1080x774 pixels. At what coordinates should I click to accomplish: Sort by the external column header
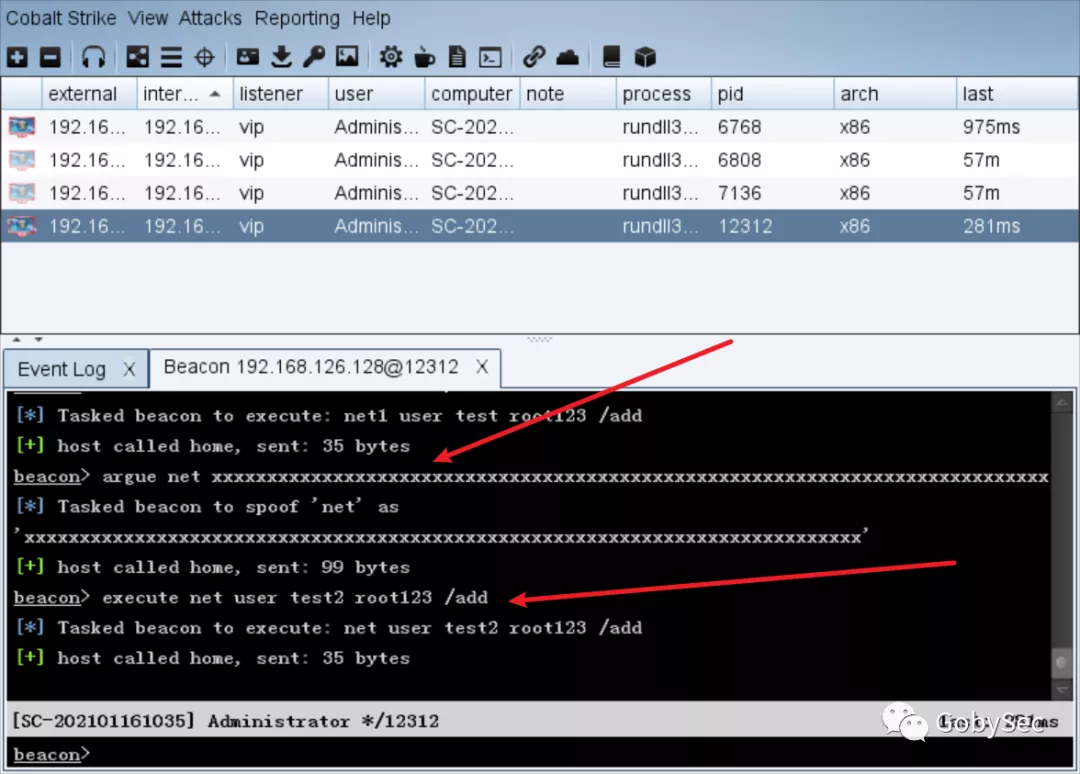[x=90, y=94]
